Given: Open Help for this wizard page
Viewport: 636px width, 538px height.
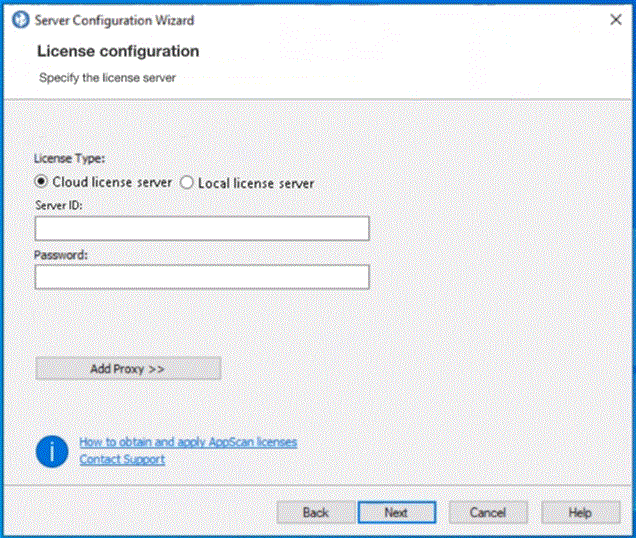Looking at the screenshot, I should point(580,512).
